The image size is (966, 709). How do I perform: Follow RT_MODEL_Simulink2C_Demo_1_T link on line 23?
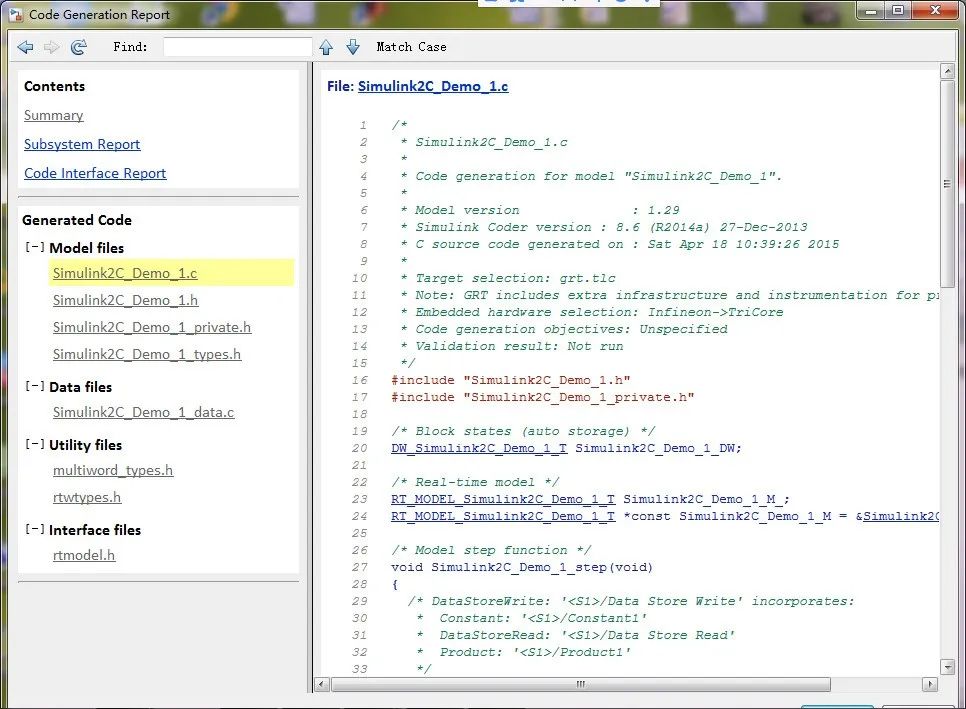point(503,499)
